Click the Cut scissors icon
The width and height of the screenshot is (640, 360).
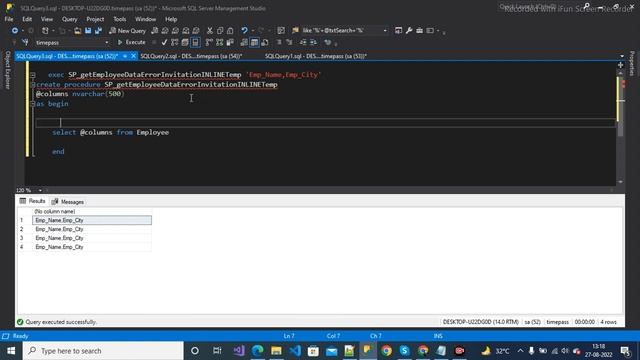tap(209, 31)
